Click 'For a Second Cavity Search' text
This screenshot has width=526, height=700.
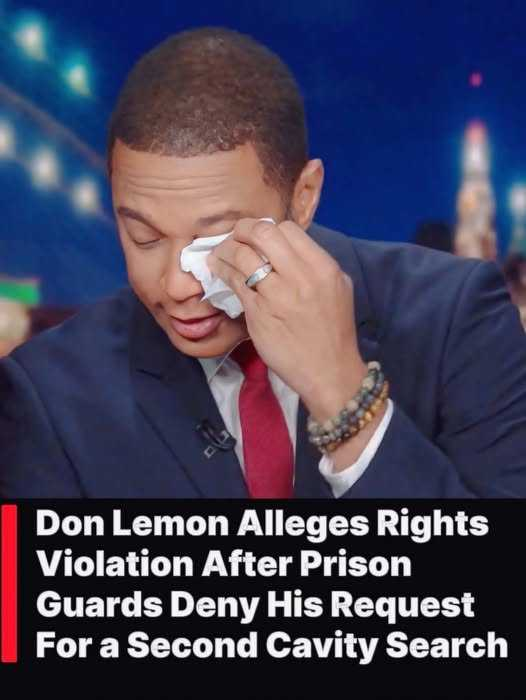coord(271,646)
